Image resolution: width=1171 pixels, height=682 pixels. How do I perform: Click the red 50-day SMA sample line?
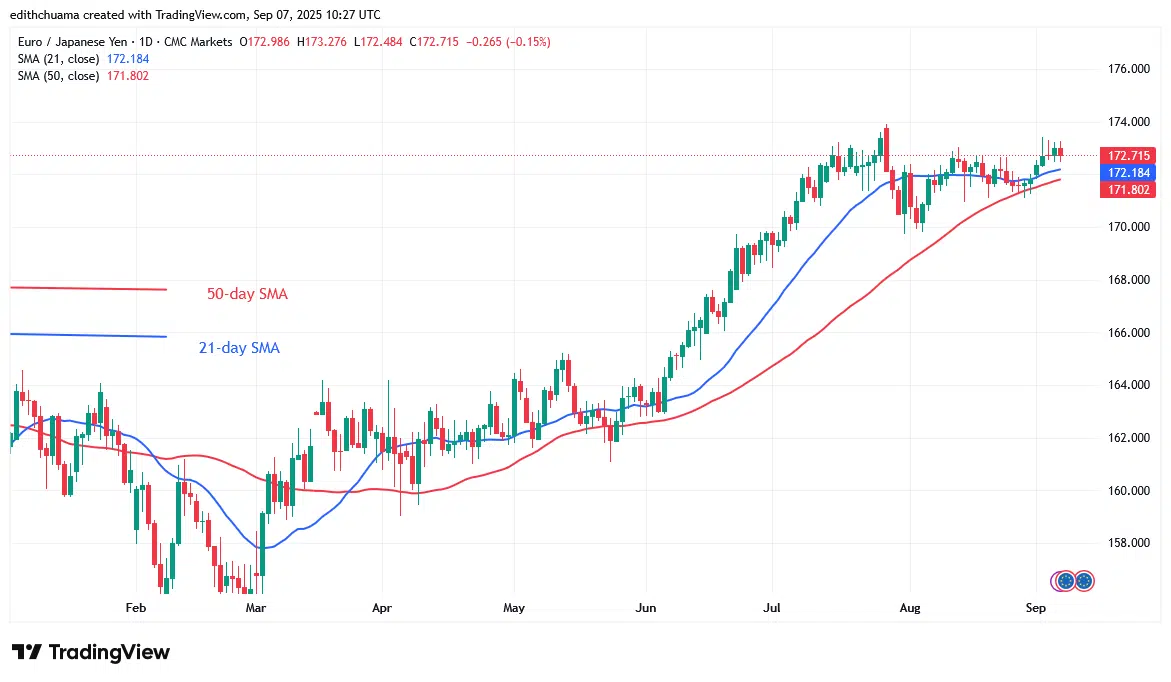tap(88, 288)
